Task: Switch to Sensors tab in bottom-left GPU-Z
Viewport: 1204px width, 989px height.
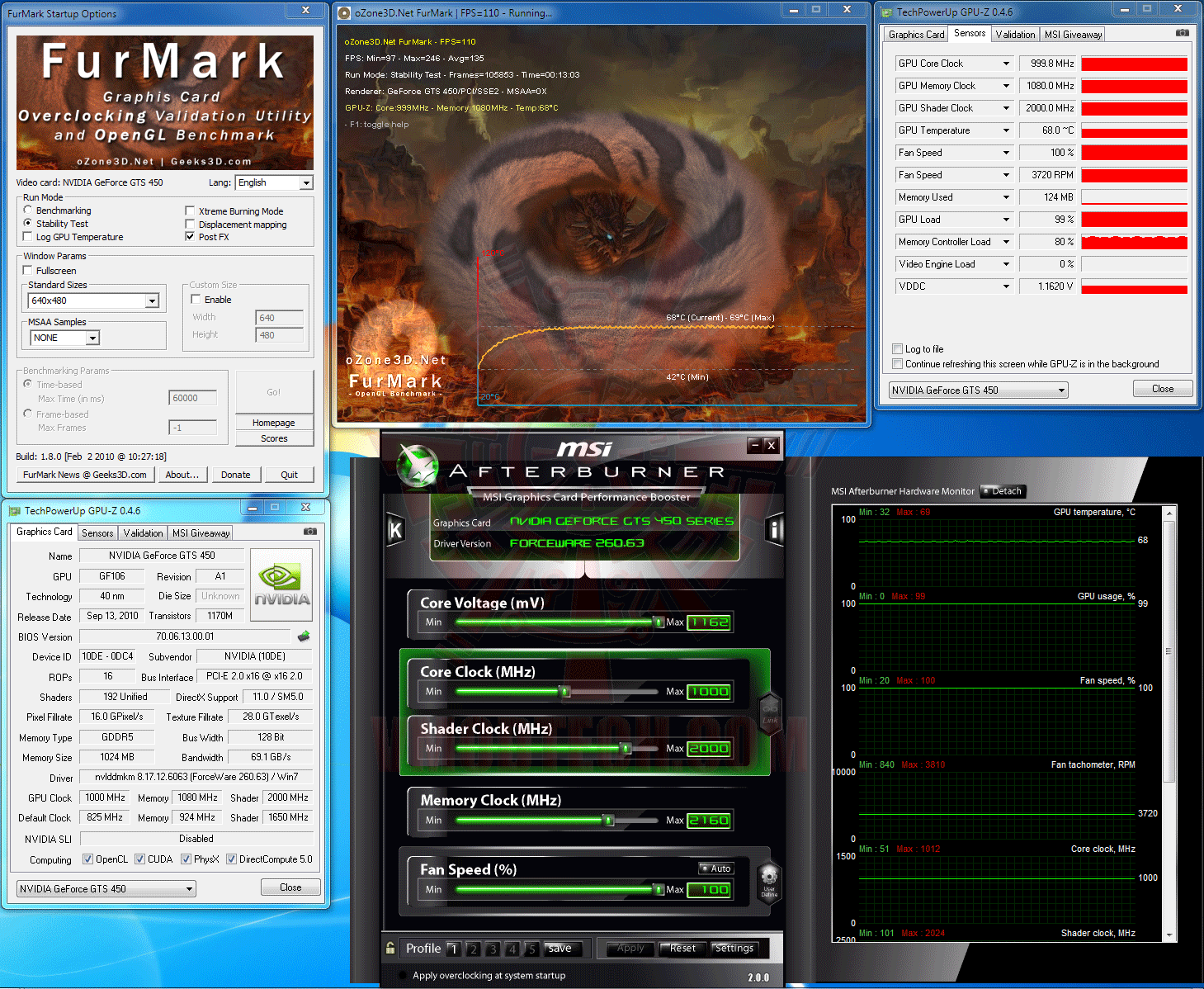Action: tap(97, 533)
